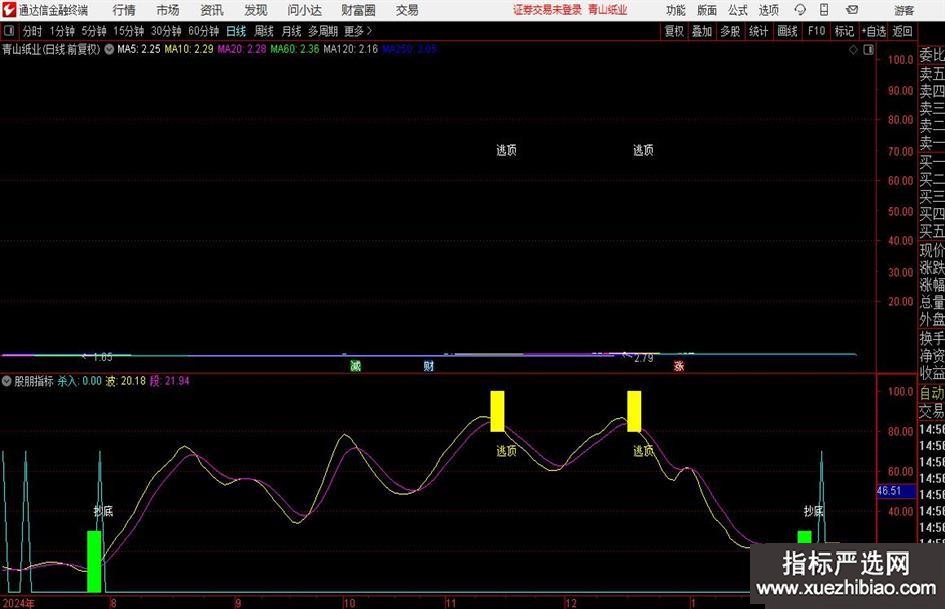Open the 问小达 menu
The height and width of the screenshot is (609, 945).
pyautogui.click(x=304, y=10)
